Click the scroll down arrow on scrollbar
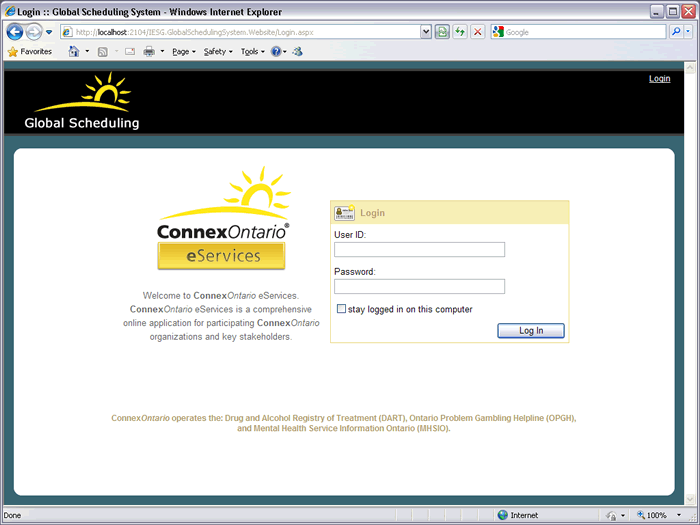This screenshot has width=700, height=525. point(690,499)
